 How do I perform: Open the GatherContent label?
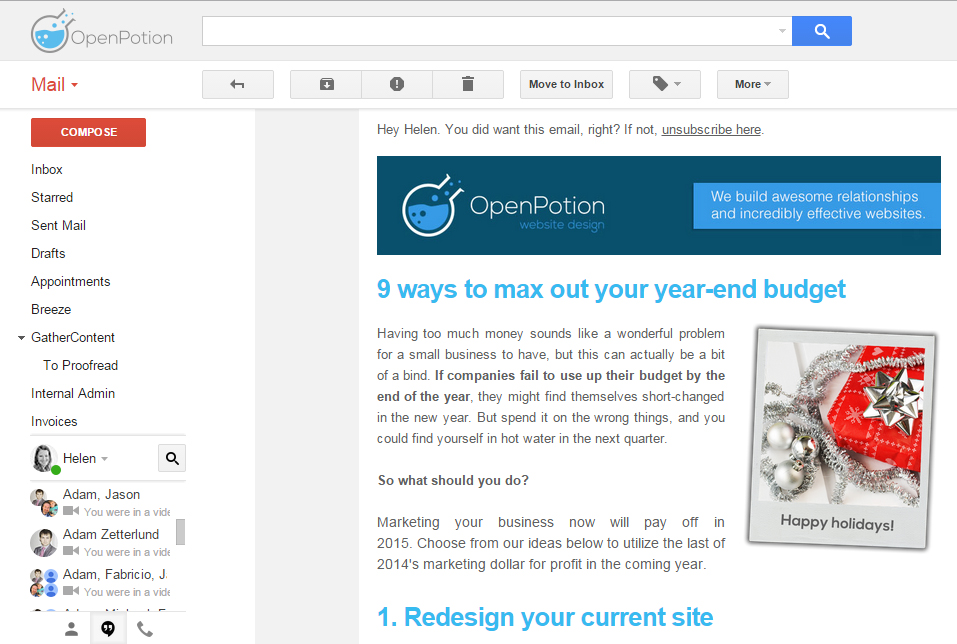(73, 338)
